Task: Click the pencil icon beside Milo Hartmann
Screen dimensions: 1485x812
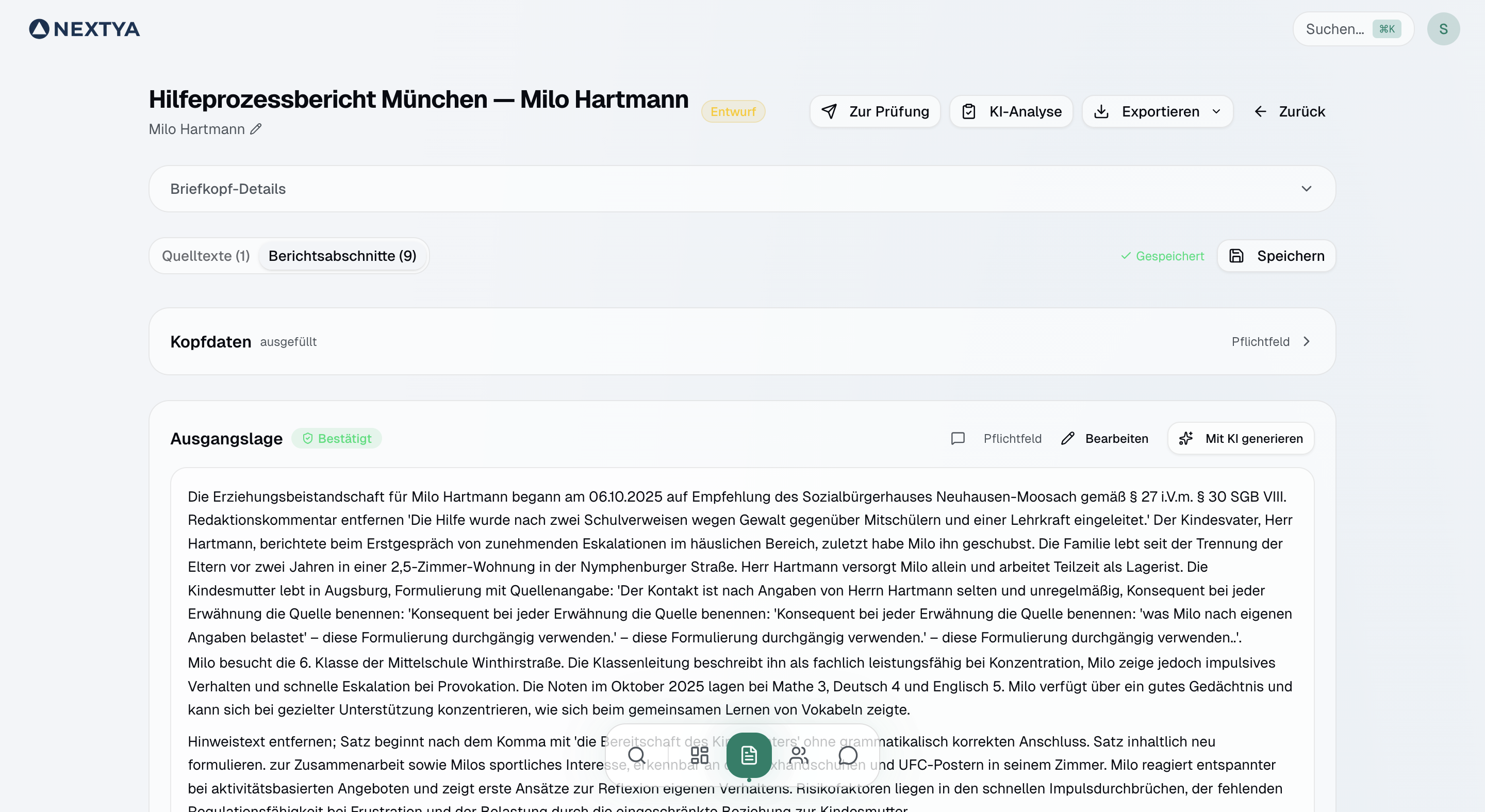Action: [x=255, y=129]
